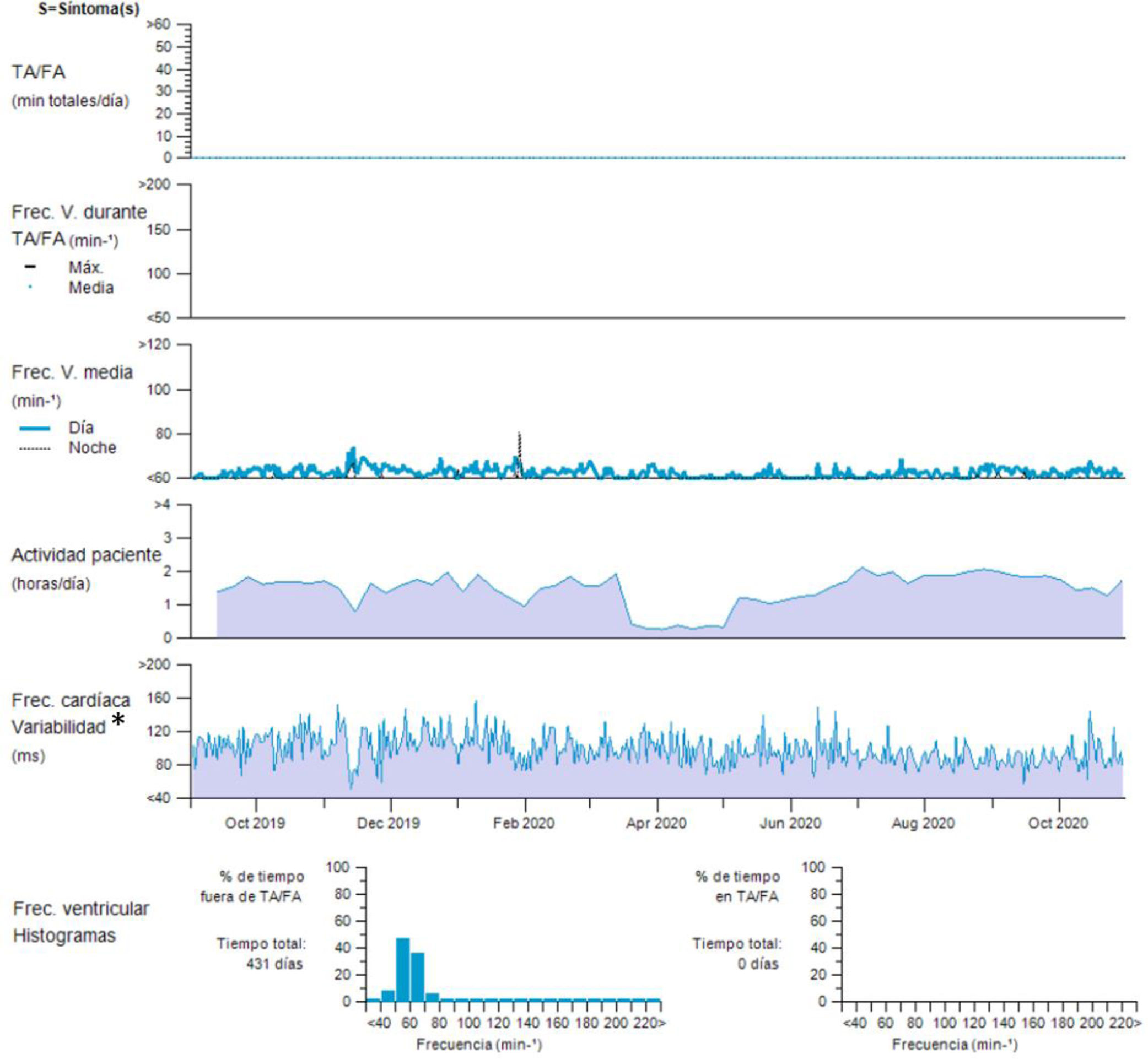Screen dimensions: 1148x1059
Task: Click the Media legend dot
Action: point(30,287)
